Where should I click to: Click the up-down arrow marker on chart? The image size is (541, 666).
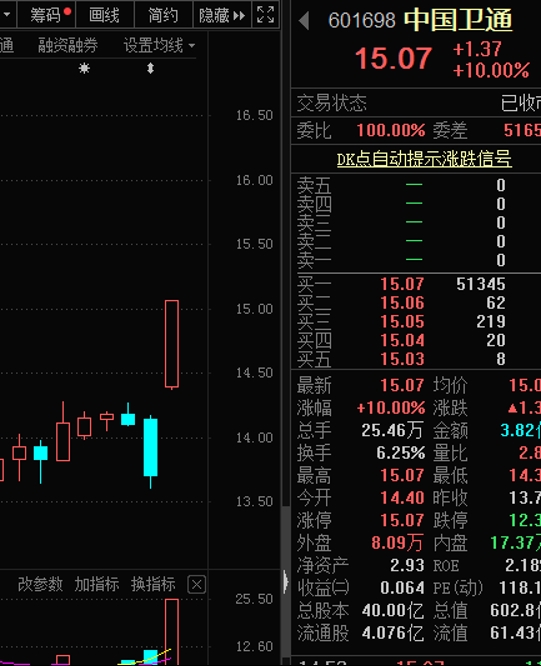pos(150,68)
